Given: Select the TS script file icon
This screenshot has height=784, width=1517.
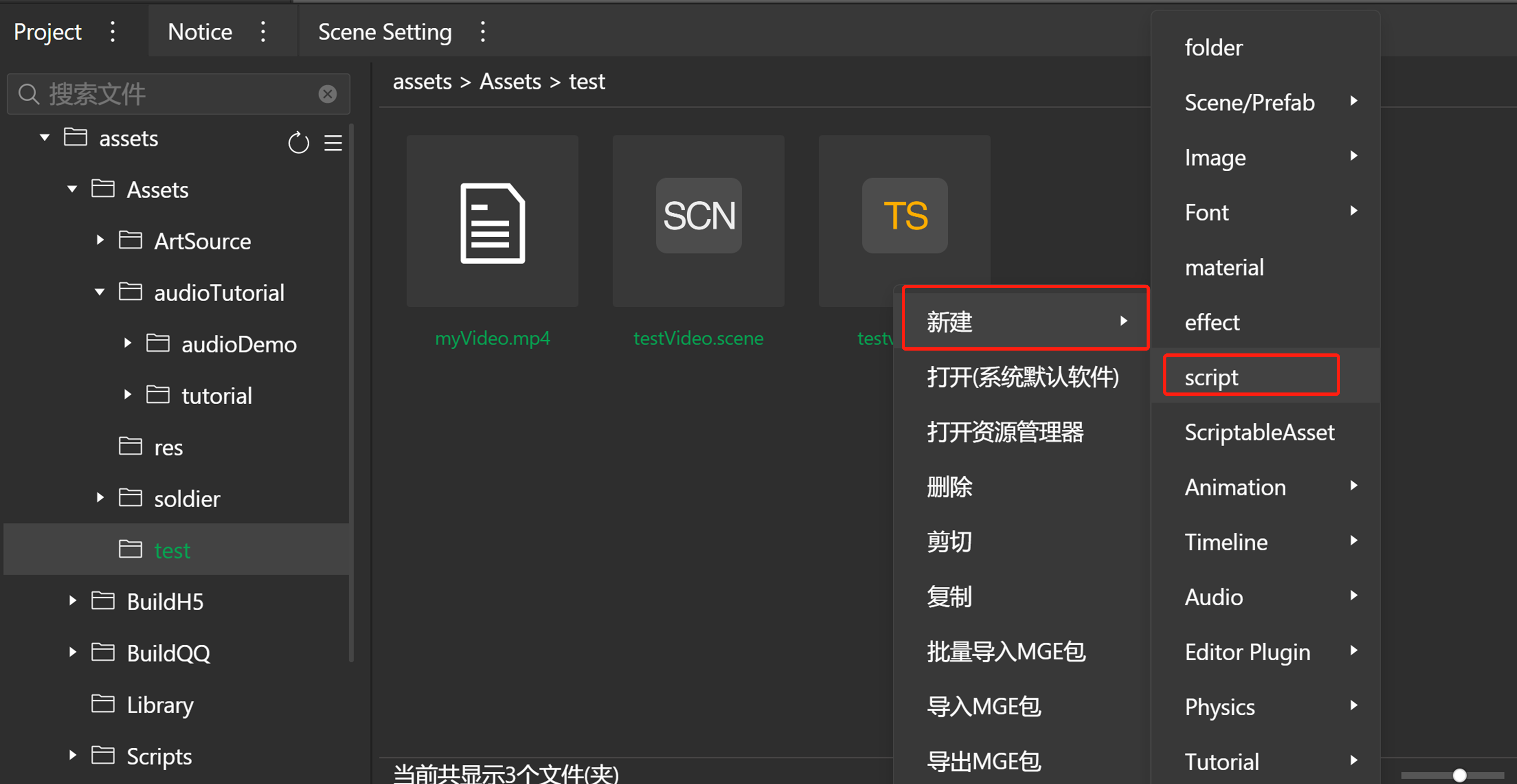Looking at the screenshot, I should (x=905, y=216).
